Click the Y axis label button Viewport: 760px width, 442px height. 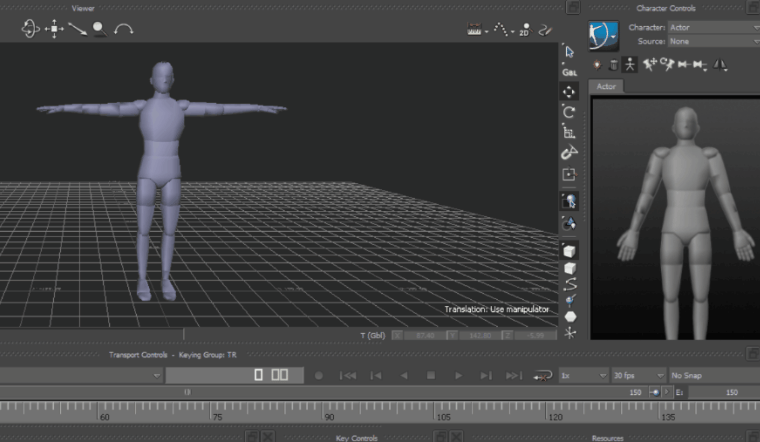point(452,335)
